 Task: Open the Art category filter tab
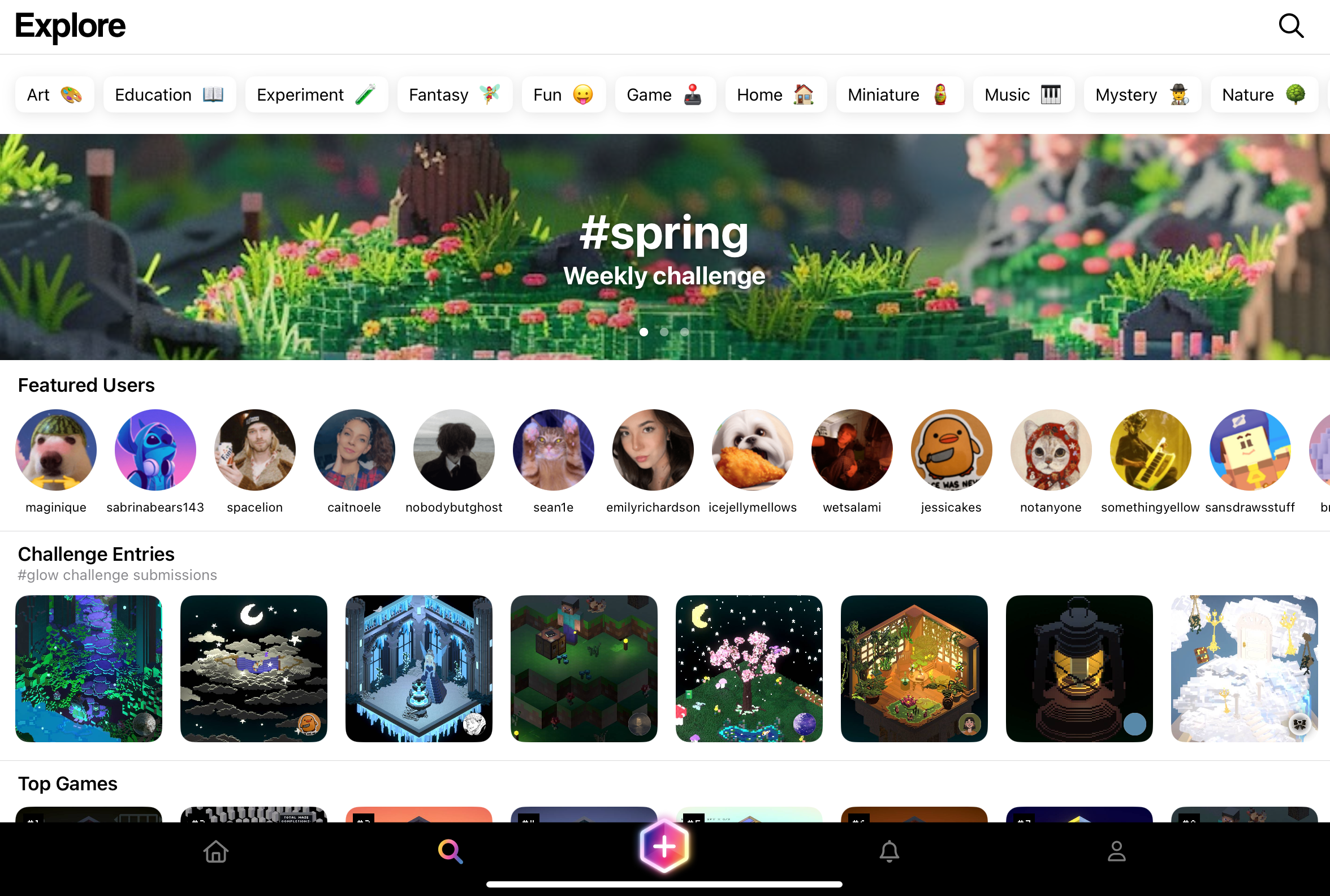point(55,94)
